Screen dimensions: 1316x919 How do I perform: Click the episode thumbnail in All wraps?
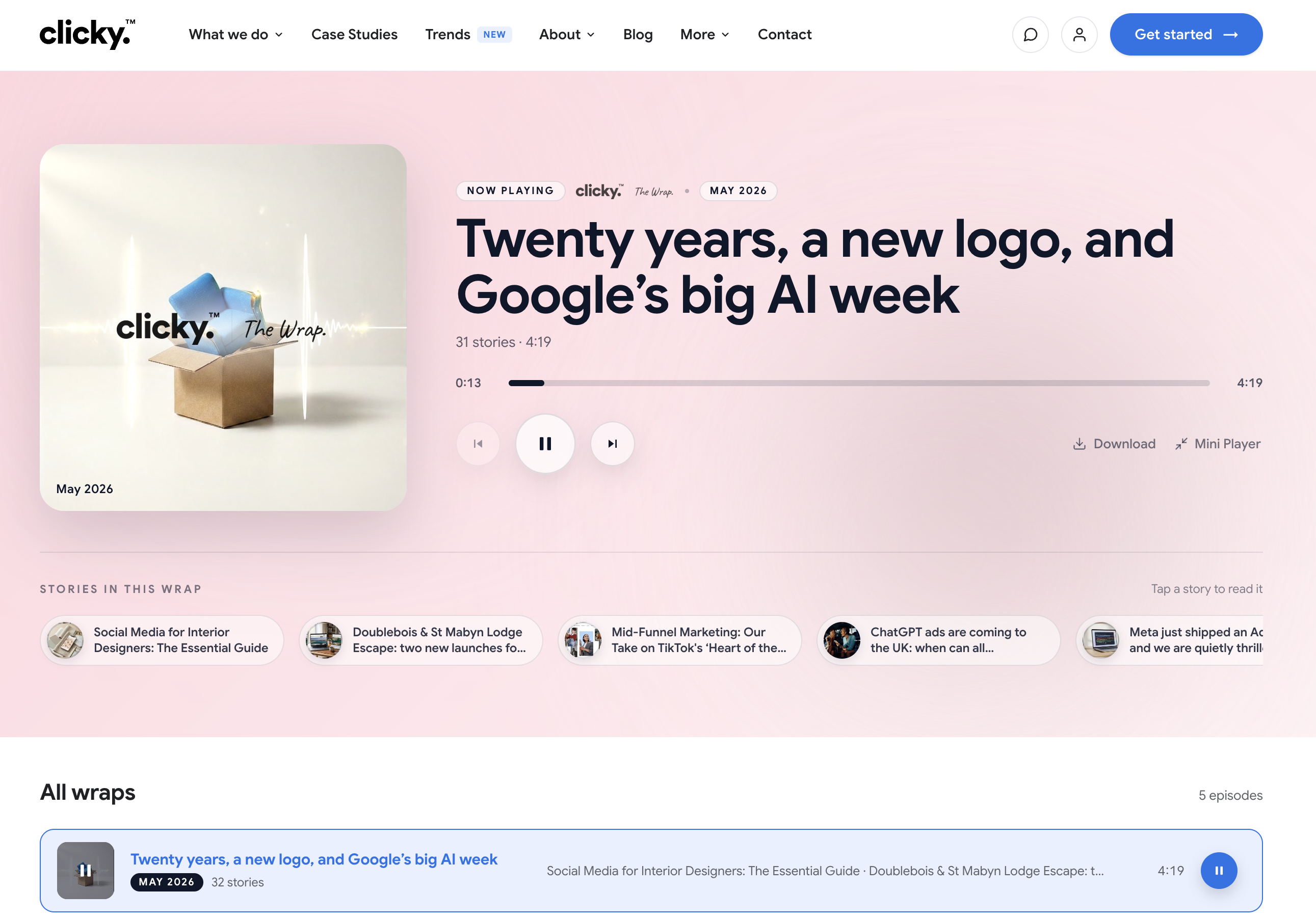coord(86,870)
